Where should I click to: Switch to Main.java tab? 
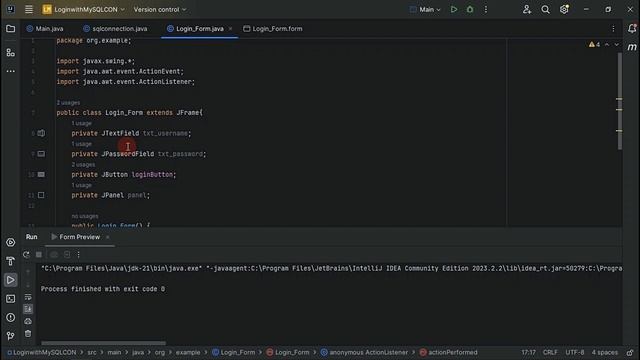coord(45,29)
